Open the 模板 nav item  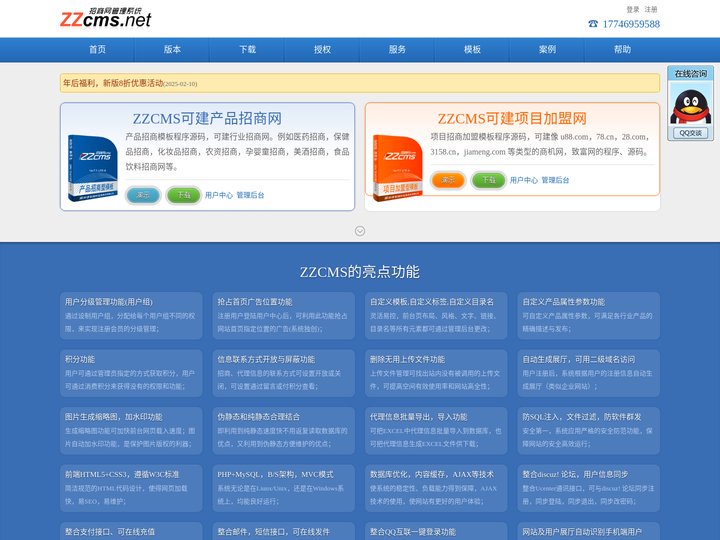472,50
